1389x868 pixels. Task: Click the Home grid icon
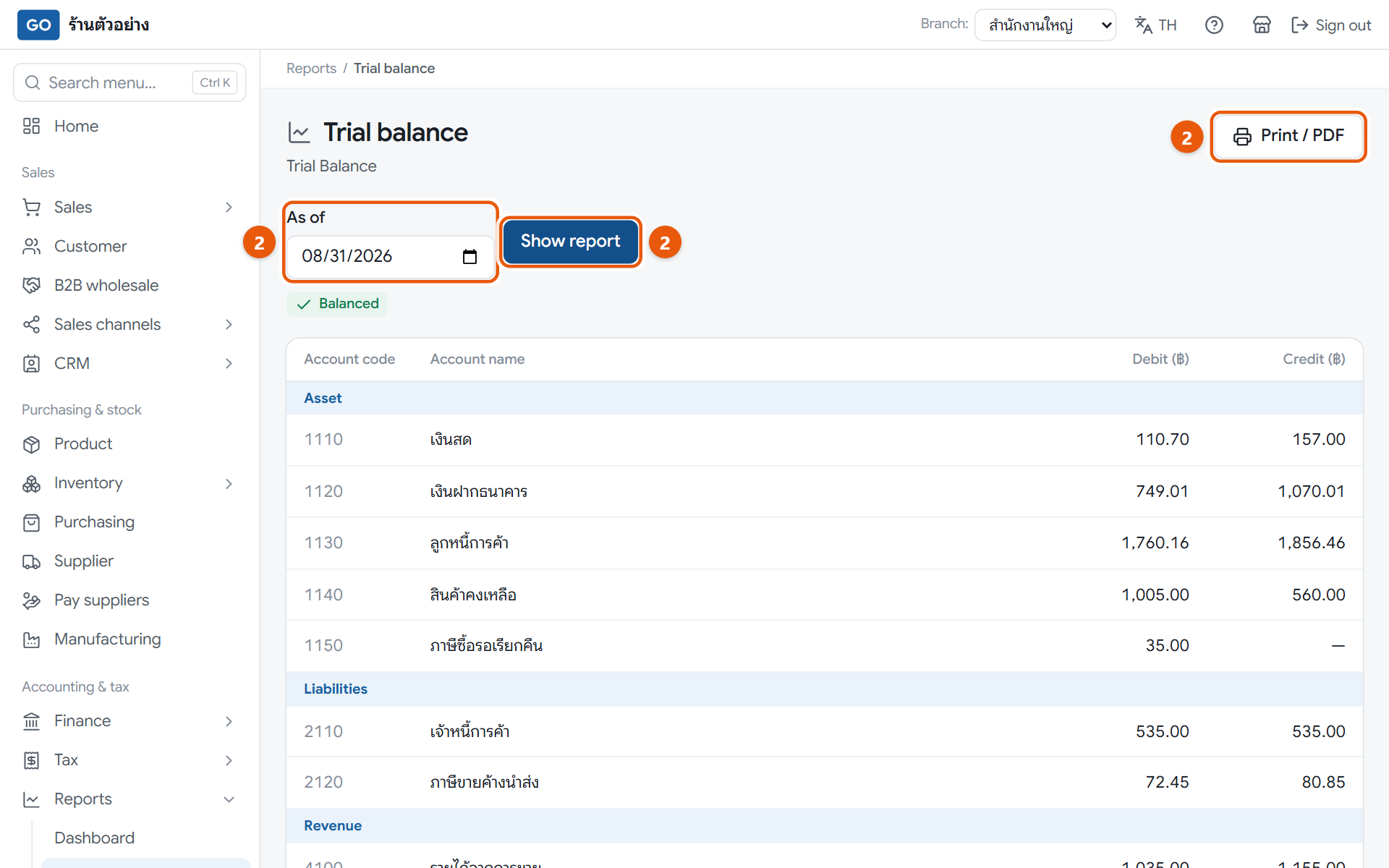click(x=31, y=126)
